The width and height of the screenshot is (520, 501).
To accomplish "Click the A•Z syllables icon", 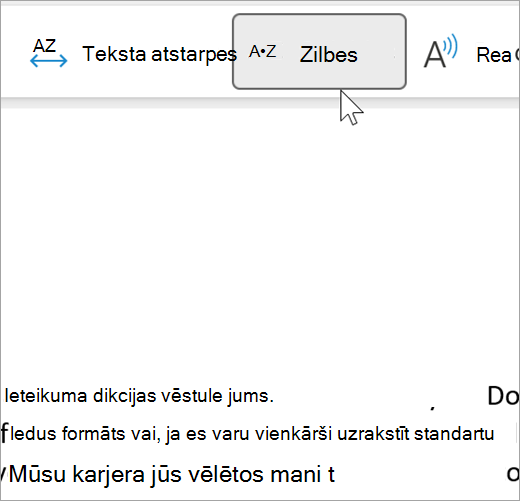I will point(263,52).
